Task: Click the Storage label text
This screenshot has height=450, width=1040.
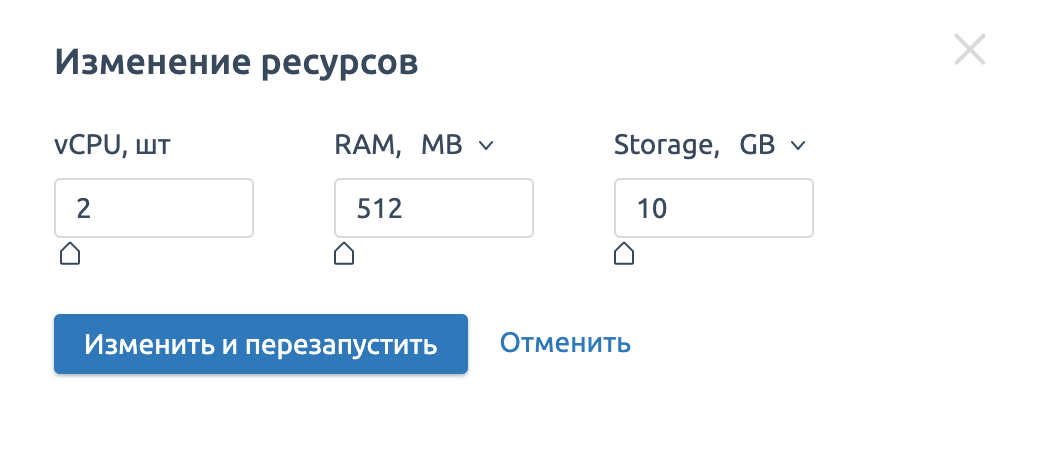Action: coord(665,146)
